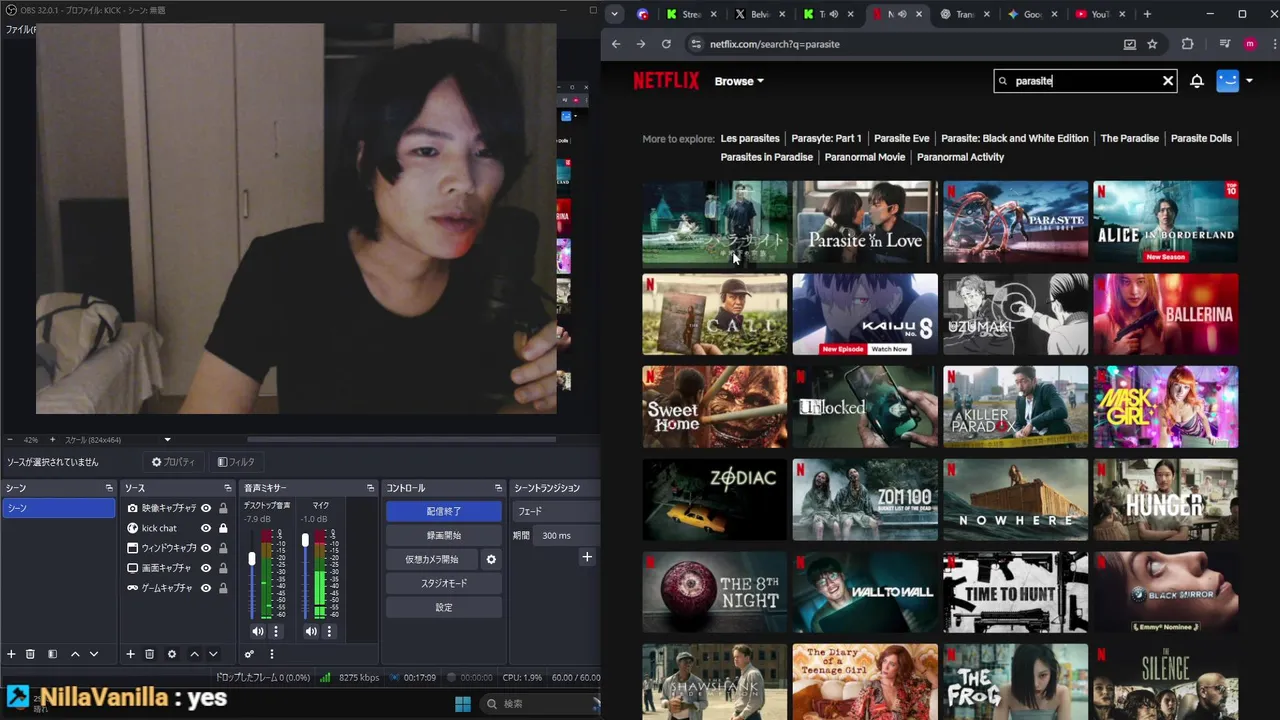
Task: Mute the マイク speaker icon
Action: [x=311, y=631]
